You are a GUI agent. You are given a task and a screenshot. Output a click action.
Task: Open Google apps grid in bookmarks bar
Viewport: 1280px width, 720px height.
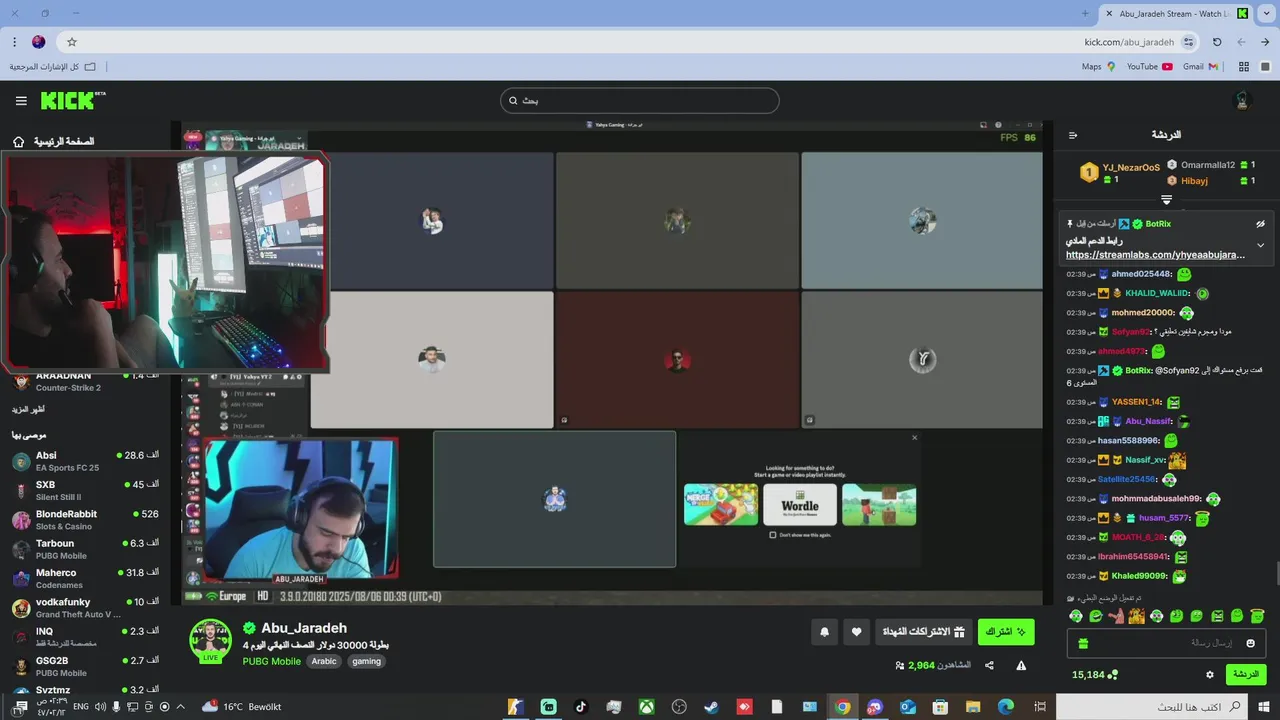[1244, 67]
